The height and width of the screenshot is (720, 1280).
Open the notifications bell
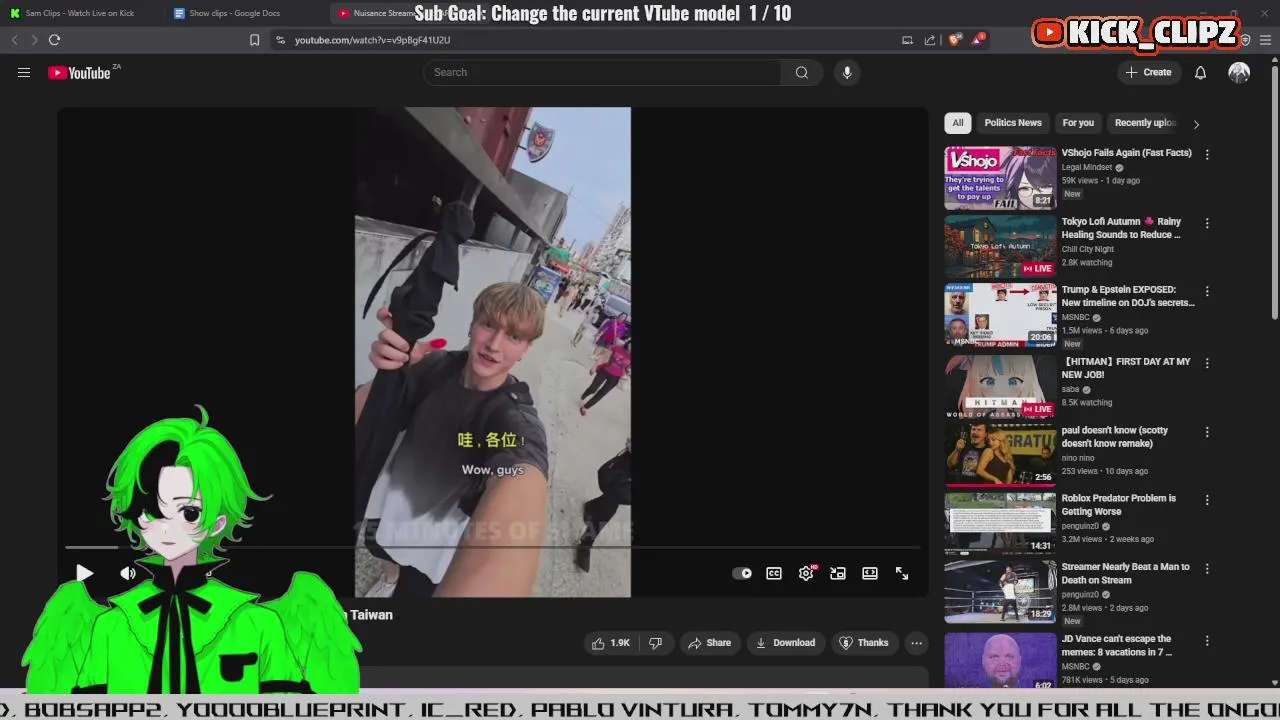[x=1200, y=72]
